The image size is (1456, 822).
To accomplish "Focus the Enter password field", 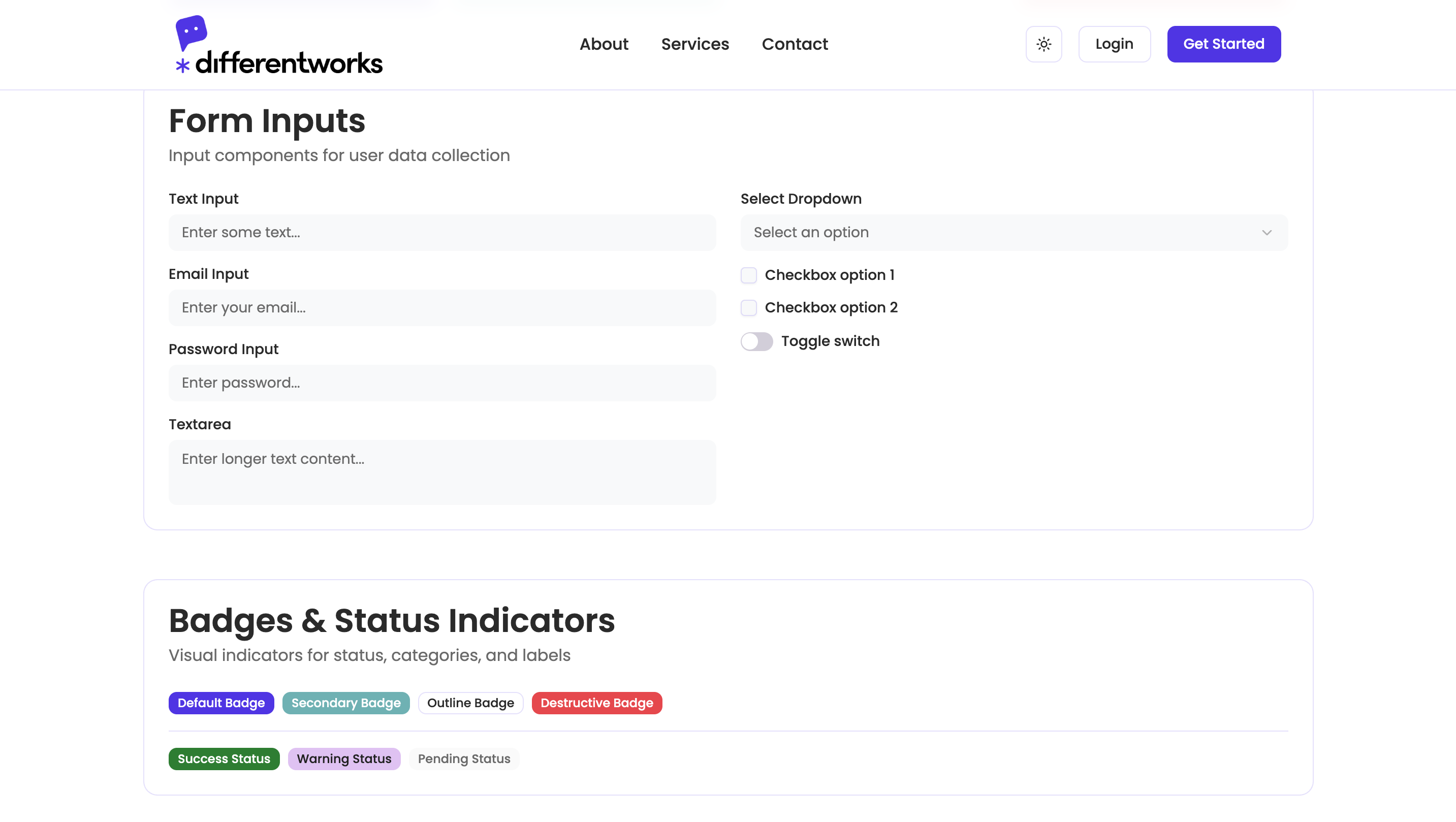I will (x=441, y=383).
